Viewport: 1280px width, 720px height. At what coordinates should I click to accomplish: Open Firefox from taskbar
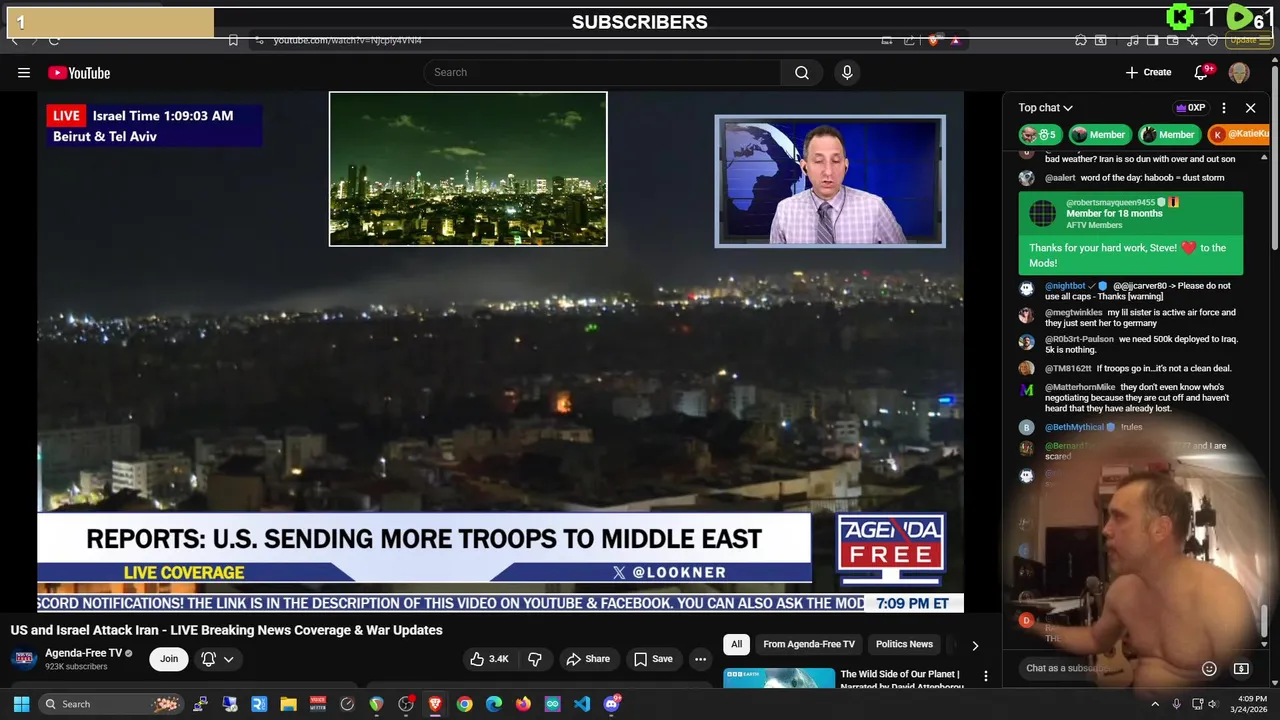523,704
